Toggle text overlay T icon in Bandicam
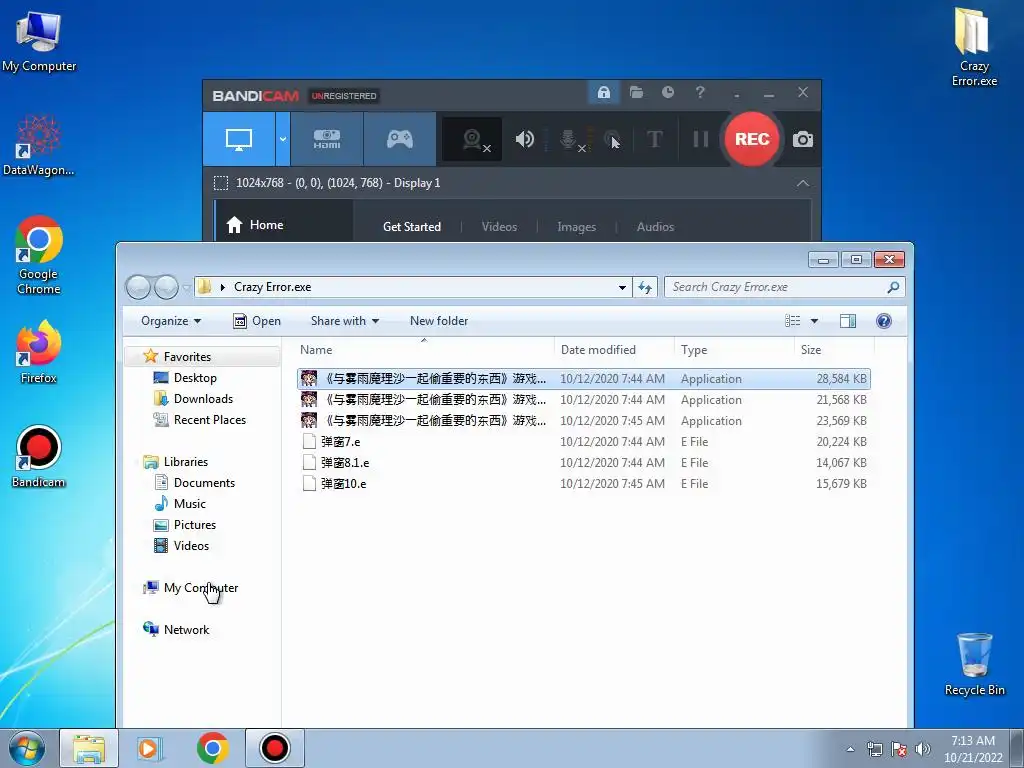 point(654,139)
